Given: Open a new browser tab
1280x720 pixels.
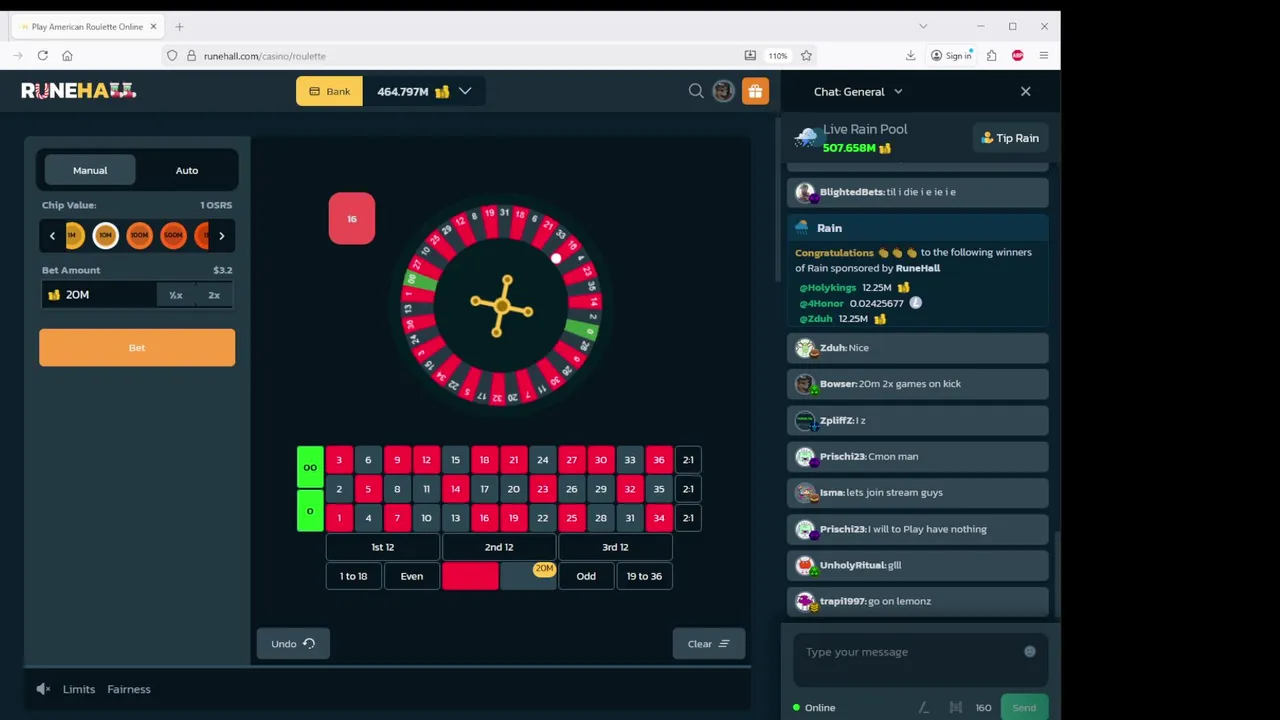Looking at the screenshot, I should click(x=179, y=26).
